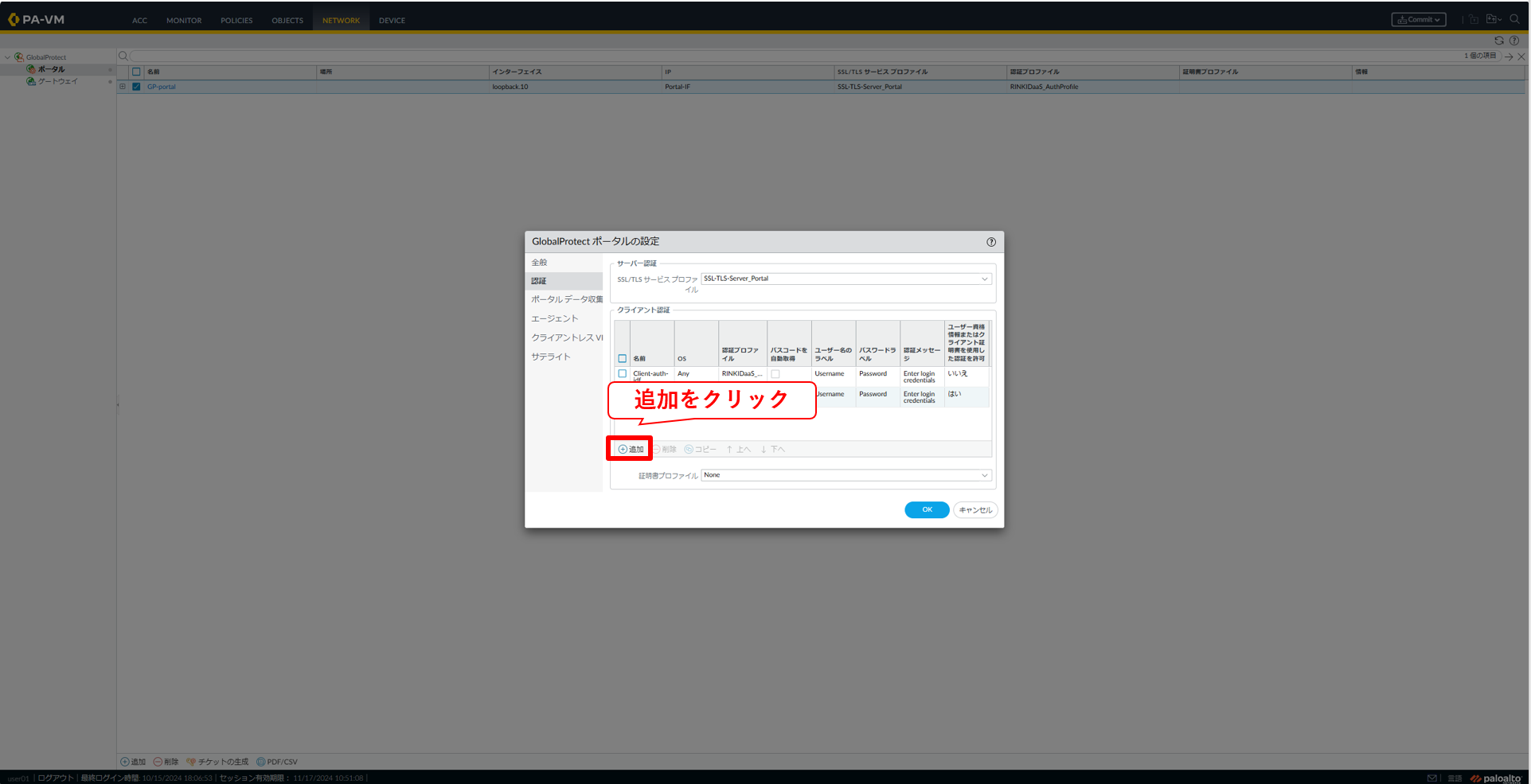Viewport: 1531px width, 784px height.
Task: Toggle the select-all checkbox in the portal list header
Action: click(136, 72)
